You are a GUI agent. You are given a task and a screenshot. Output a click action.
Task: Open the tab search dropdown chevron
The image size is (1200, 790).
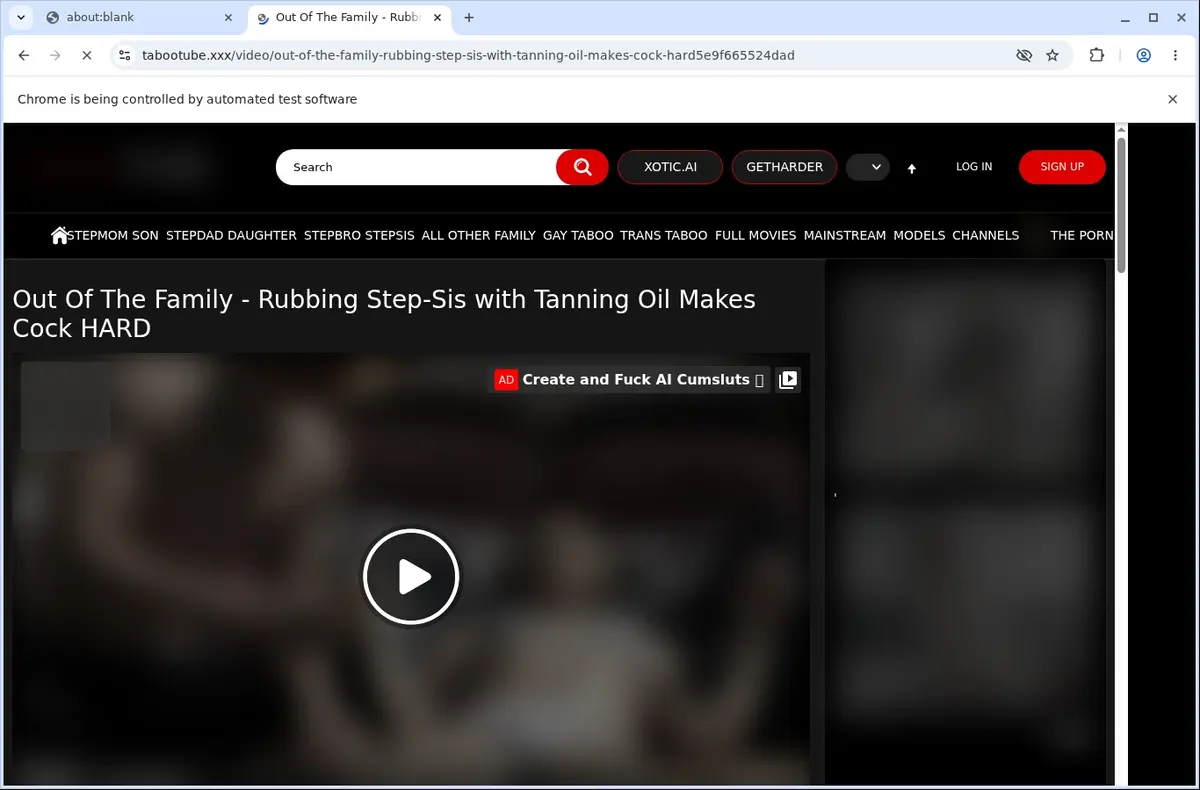[20, 17]
